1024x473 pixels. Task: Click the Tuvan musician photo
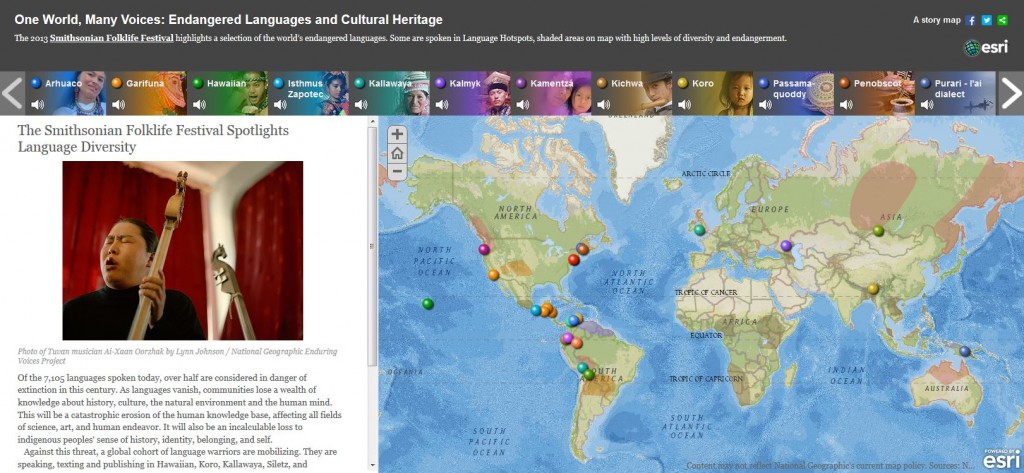click(183, 250)
